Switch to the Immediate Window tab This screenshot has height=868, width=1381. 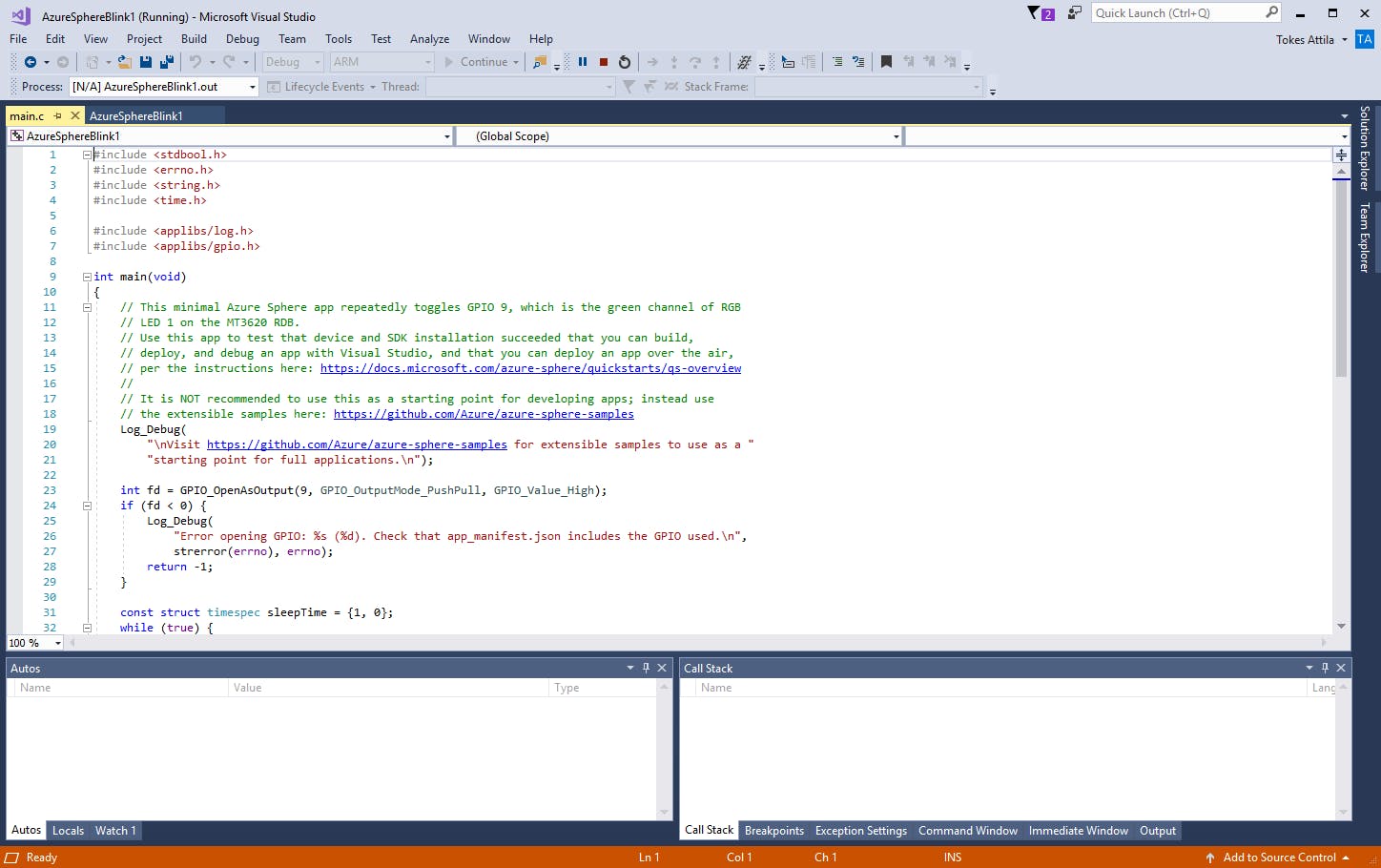pyautogui.click(x=1078, y=831)
